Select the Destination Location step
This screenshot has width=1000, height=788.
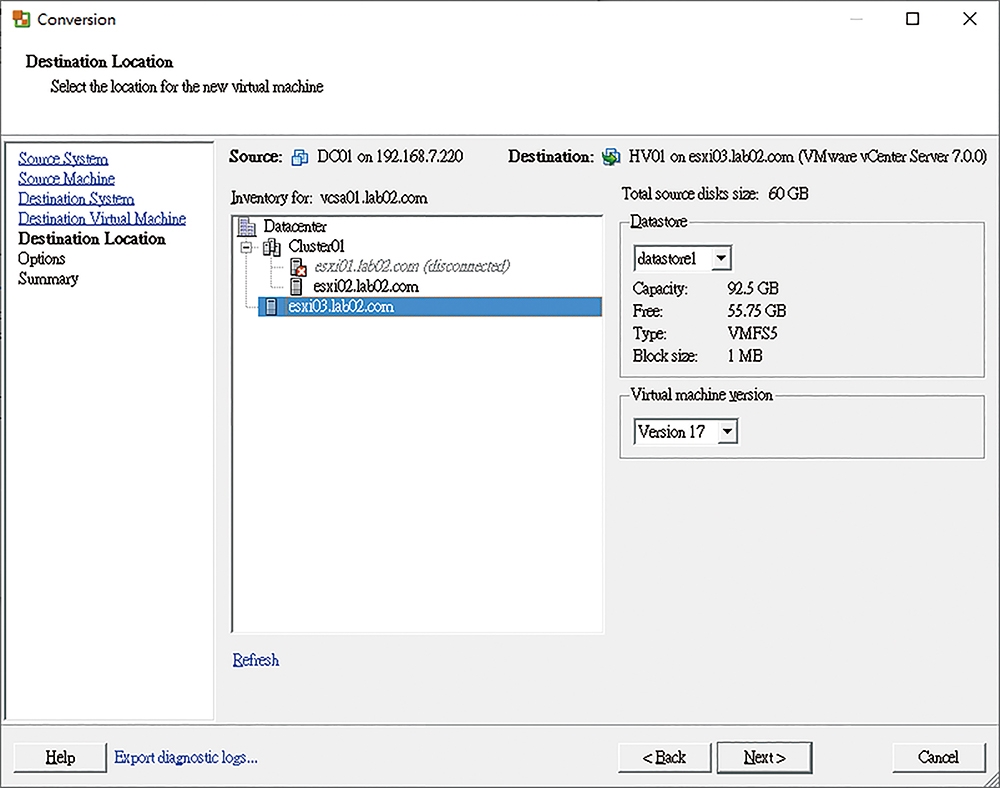[92, 238]
